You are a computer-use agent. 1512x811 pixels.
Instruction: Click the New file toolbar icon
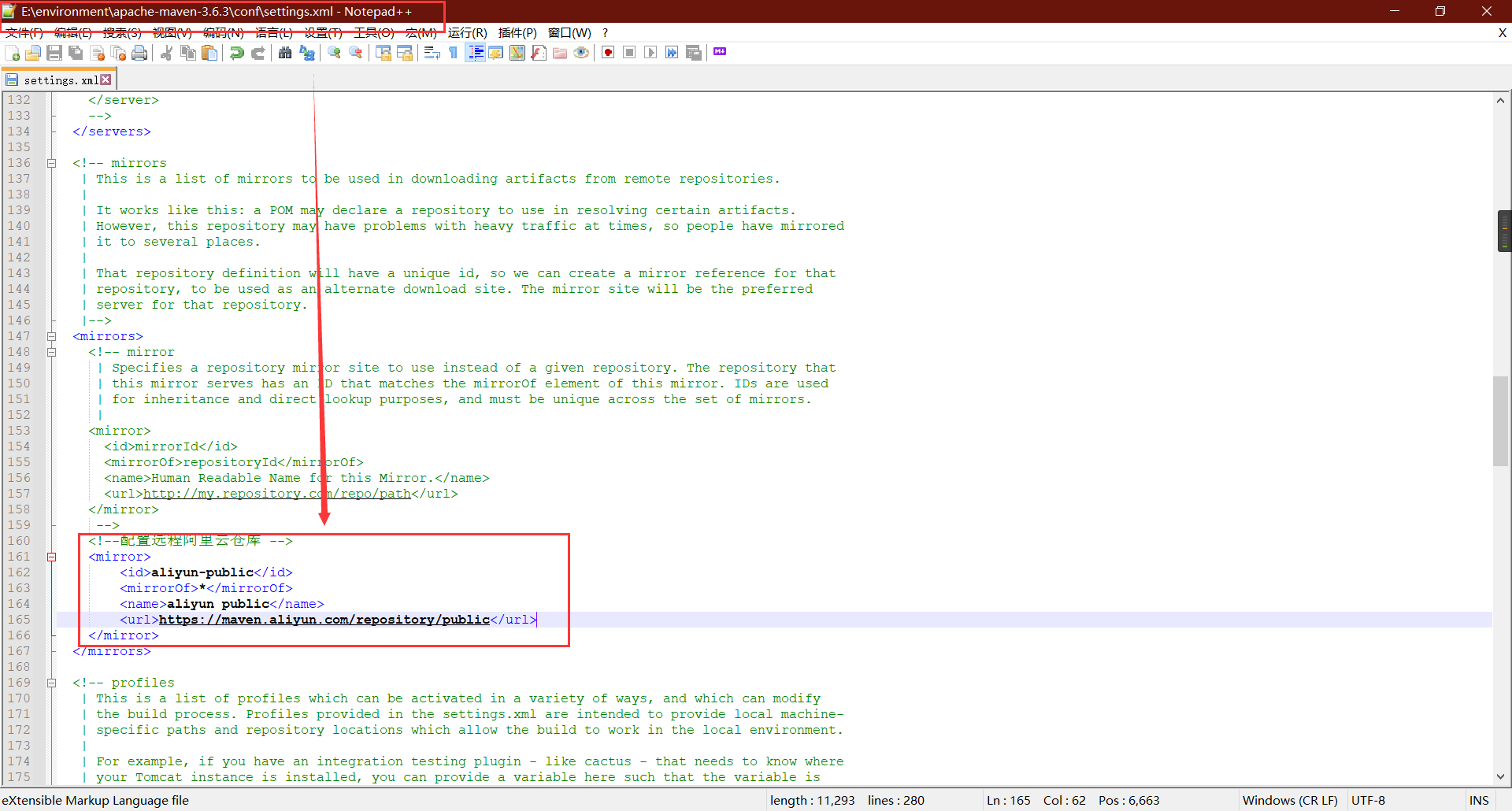click(x=13, y=53)
